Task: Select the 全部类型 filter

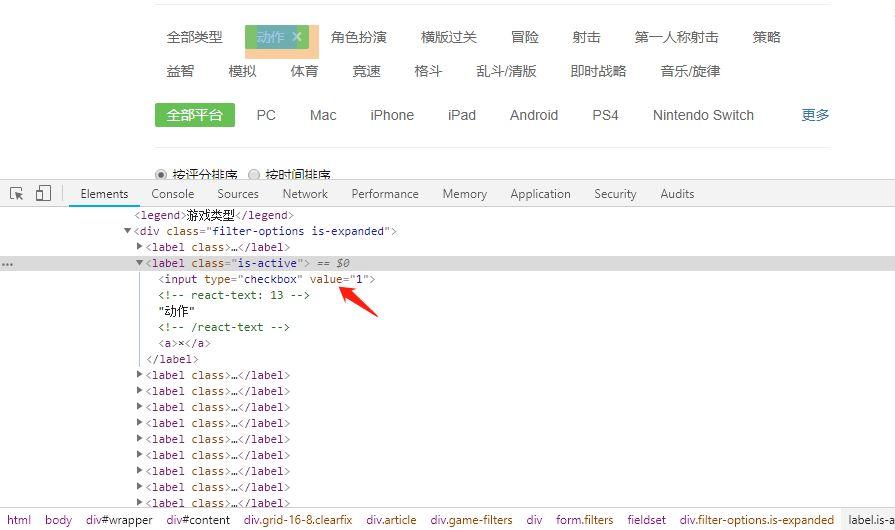Action: pos(195,37)
